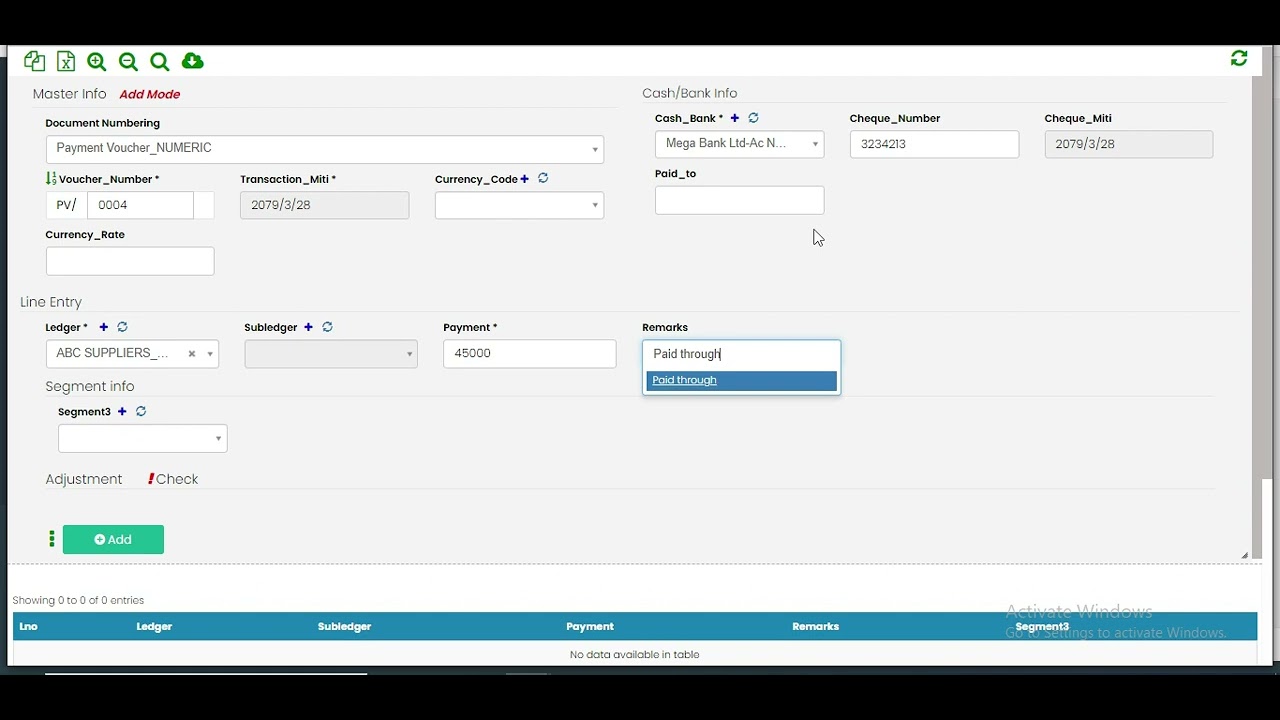Click the vertical scrollbar on the form
Screen dimensions: 1280x720
(x=1258, y=318)
